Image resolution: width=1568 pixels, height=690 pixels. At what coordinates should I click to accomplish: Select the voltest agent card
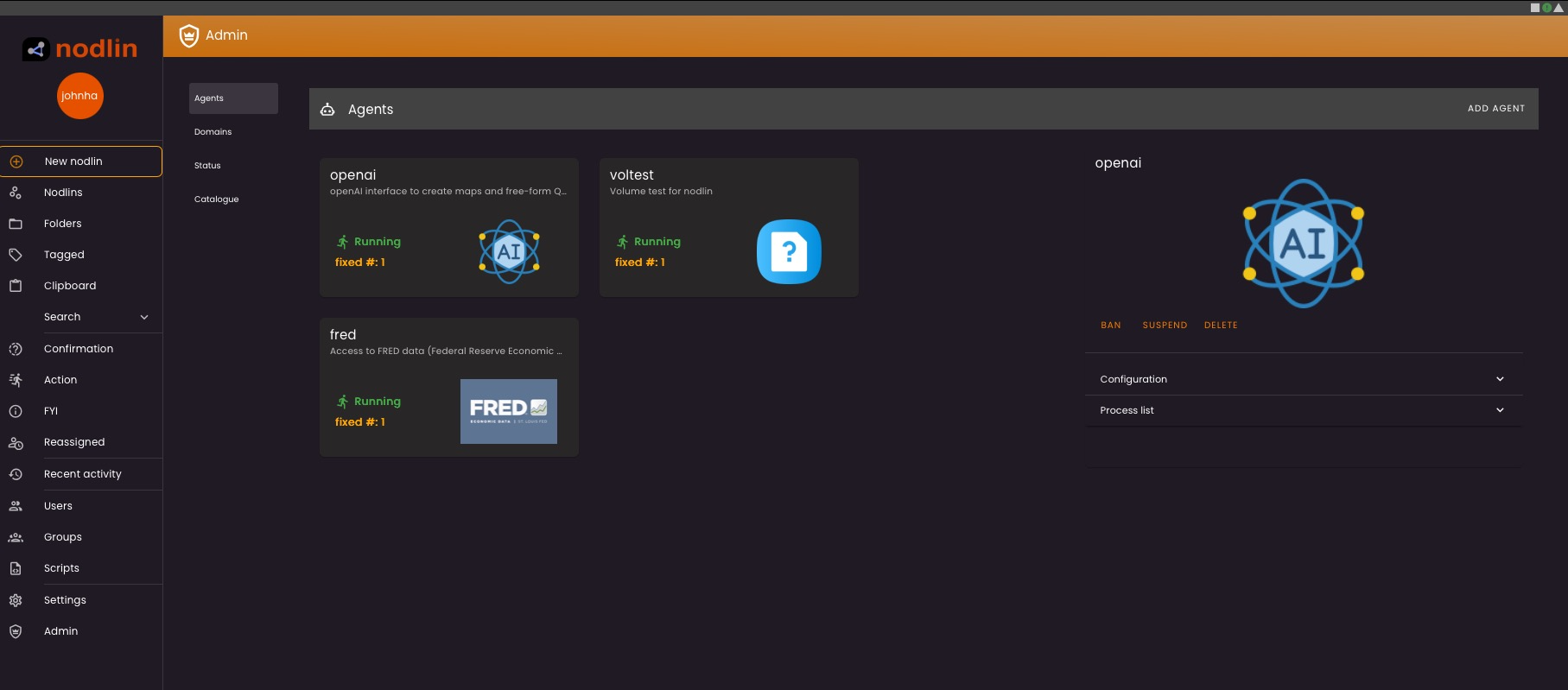click(x=728, y=227)
